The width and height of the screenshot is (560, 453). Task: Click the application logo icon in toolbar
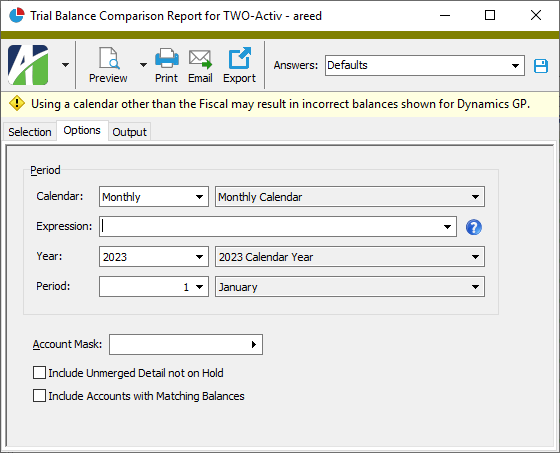[x=28, y=65]
